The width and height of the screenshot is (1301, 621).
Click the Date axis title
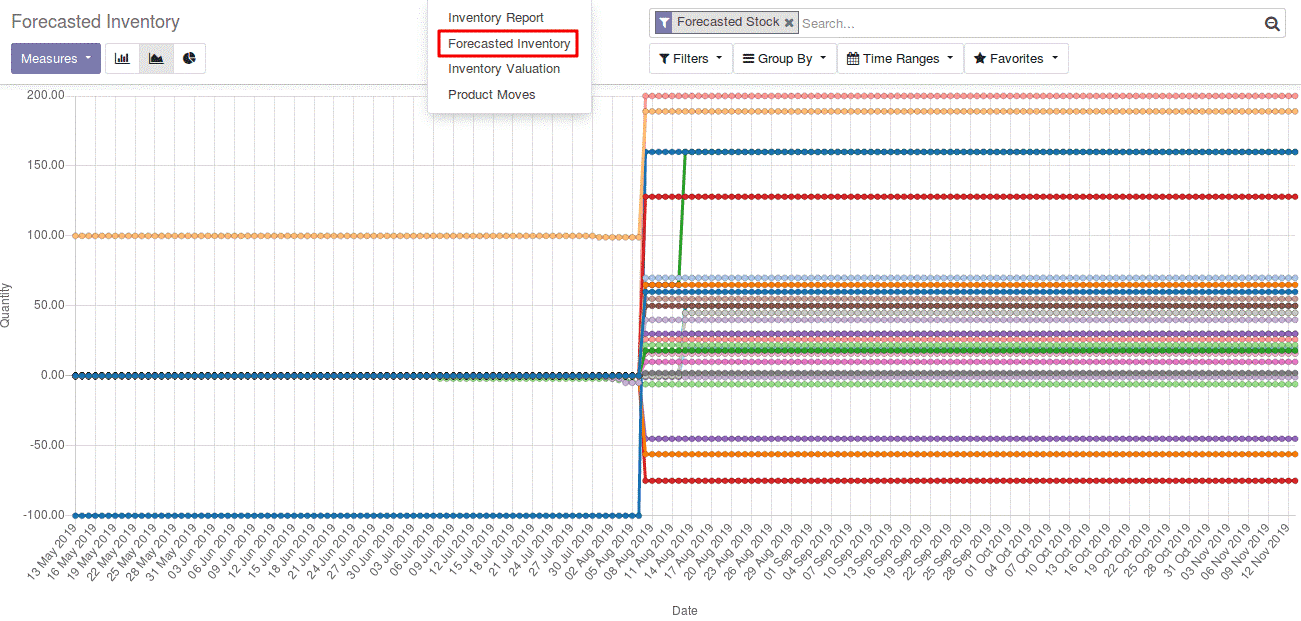coord(685,610)
